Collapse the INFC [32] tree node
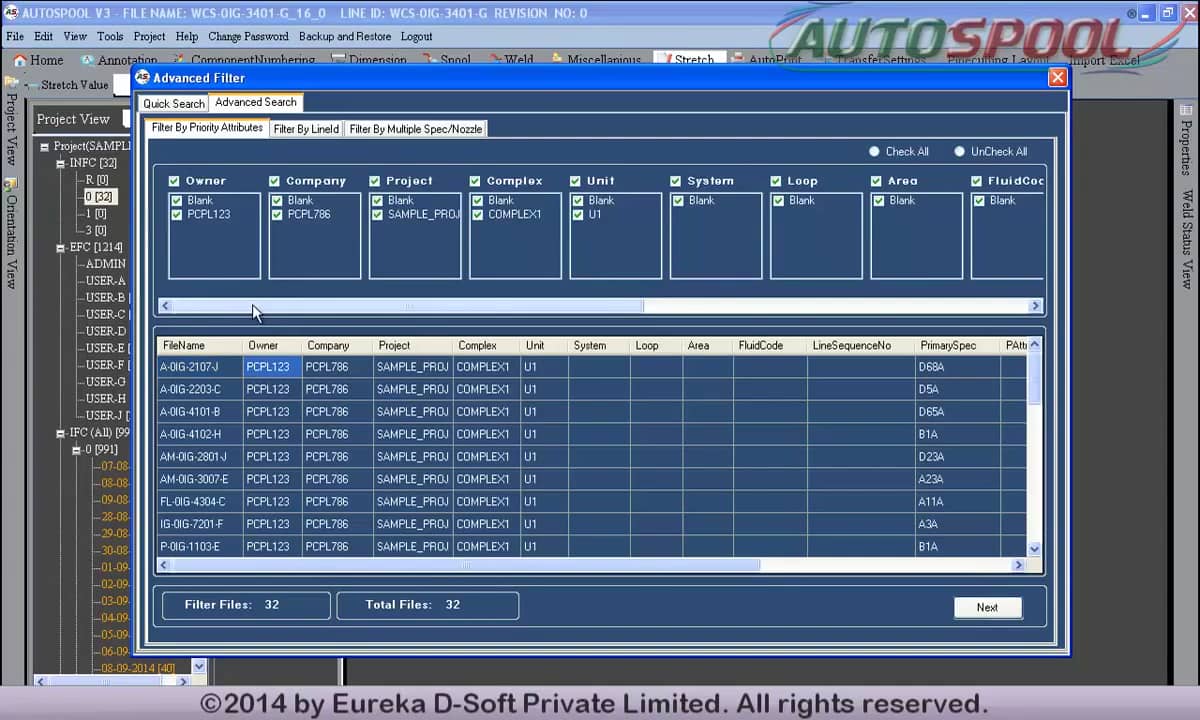 coord(61,163)
